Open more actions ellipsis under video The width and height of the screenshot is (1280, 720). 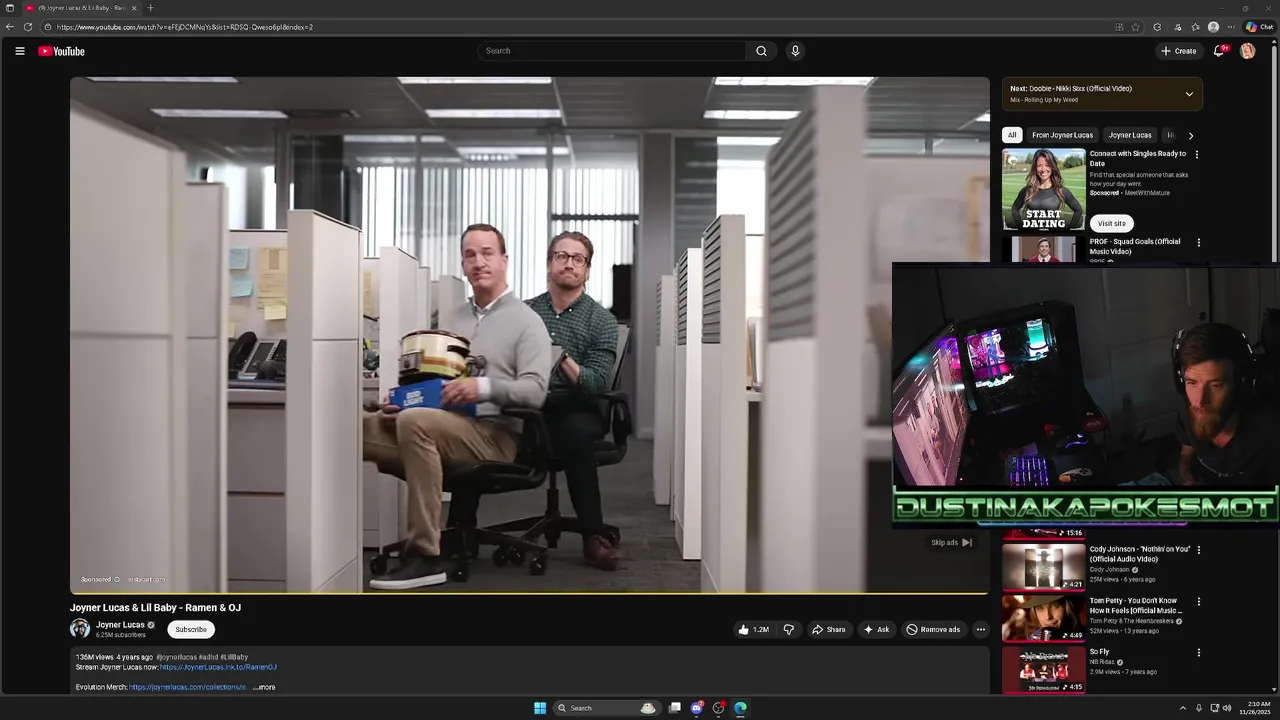pyautogui.click(x=981, y=629)
